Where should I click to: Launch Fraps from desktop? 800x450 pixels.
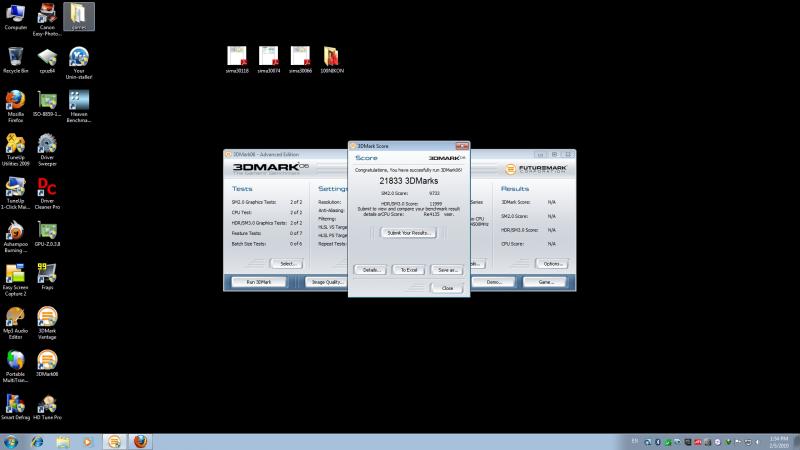(47, 277)
